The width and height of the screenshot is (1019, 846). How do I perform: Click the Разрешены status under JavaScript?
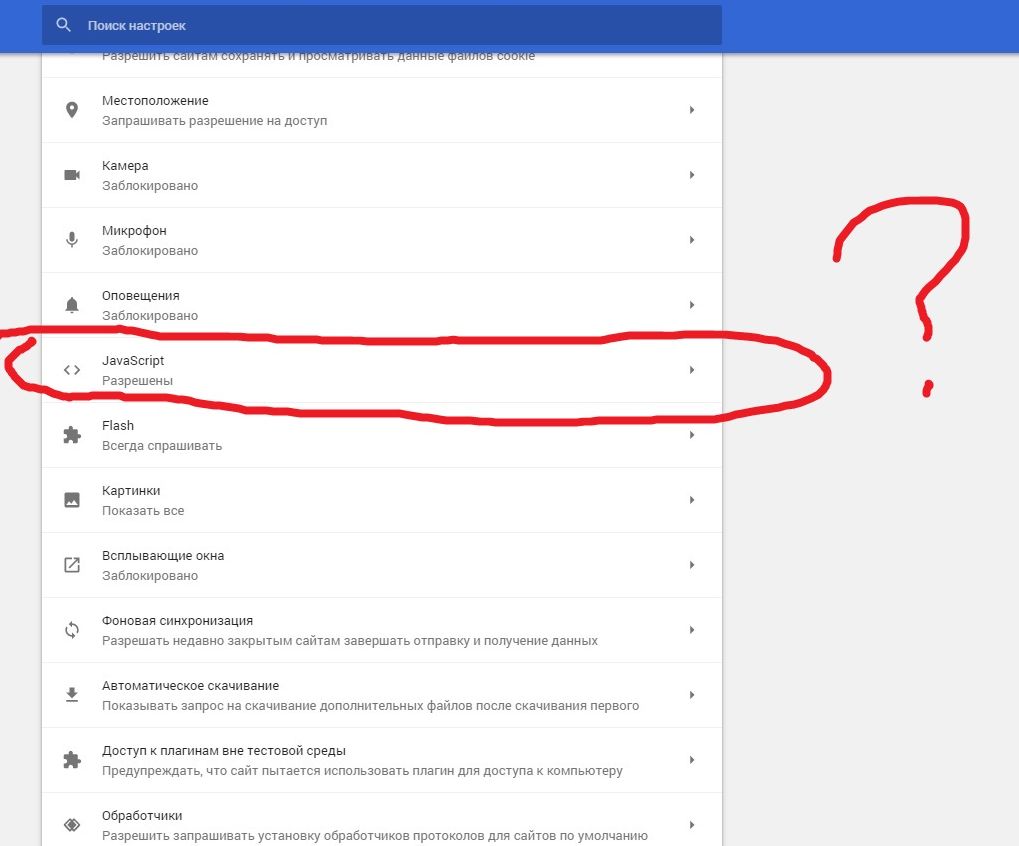(x=137, y=381)
